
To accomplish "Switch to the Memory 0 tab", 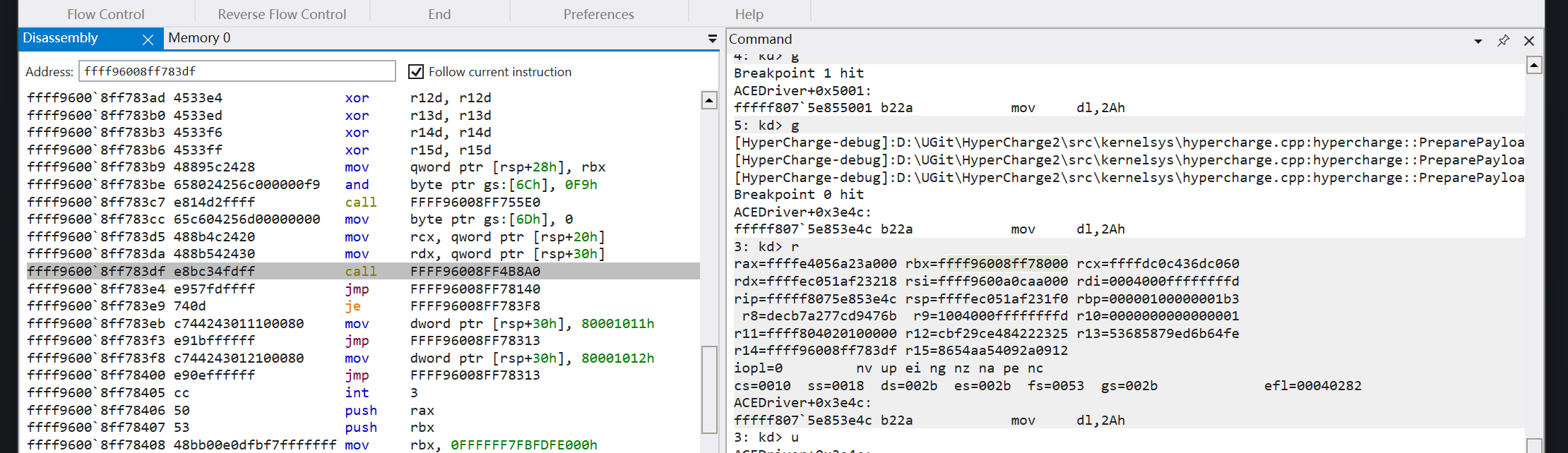I will tap(199, 38).
